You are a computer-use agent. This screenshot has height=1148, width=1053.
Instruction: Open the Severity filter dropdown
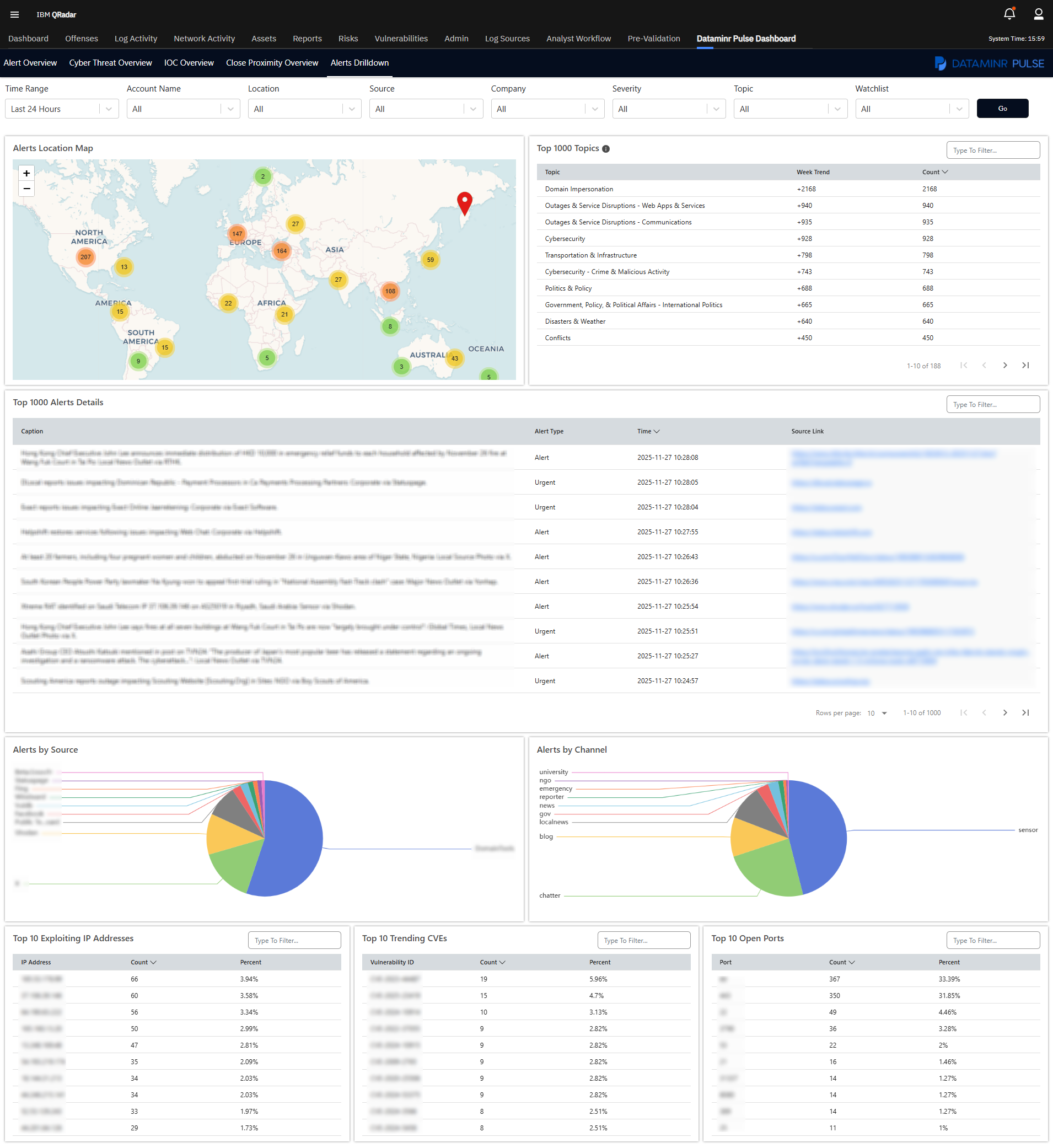pos(669,109)
